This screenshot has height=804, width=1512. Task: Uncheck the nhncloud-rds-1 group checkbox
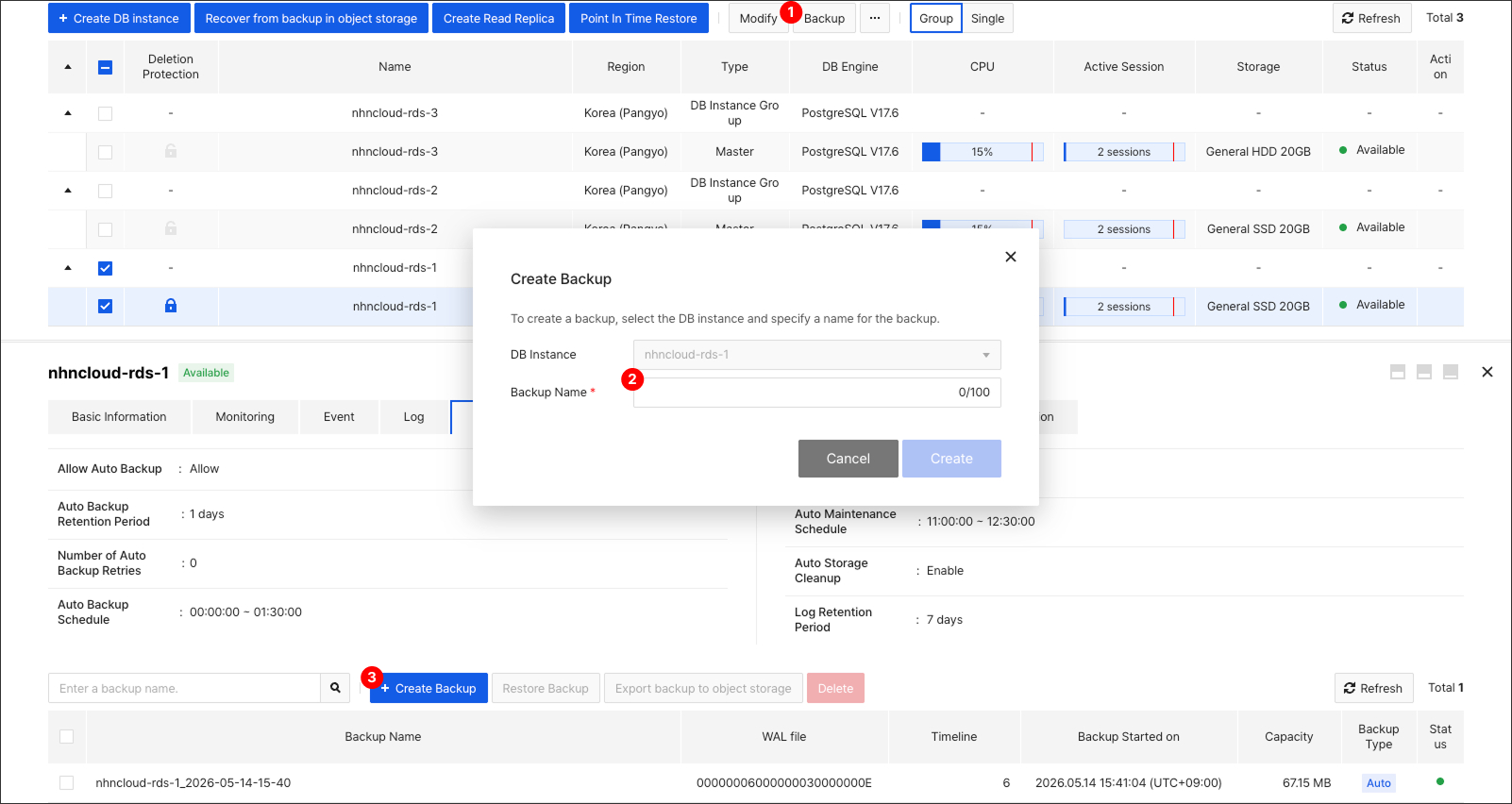(105, 268)
